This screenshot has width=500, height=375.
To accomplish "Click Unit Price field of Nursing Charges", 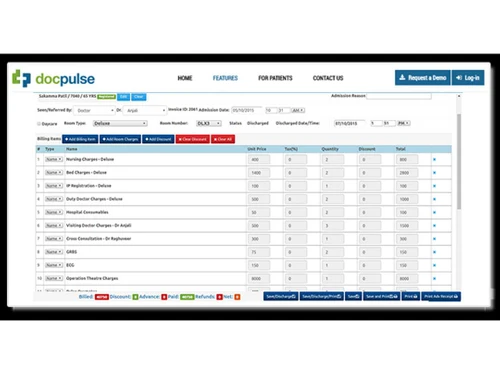I will click(259, 160).
